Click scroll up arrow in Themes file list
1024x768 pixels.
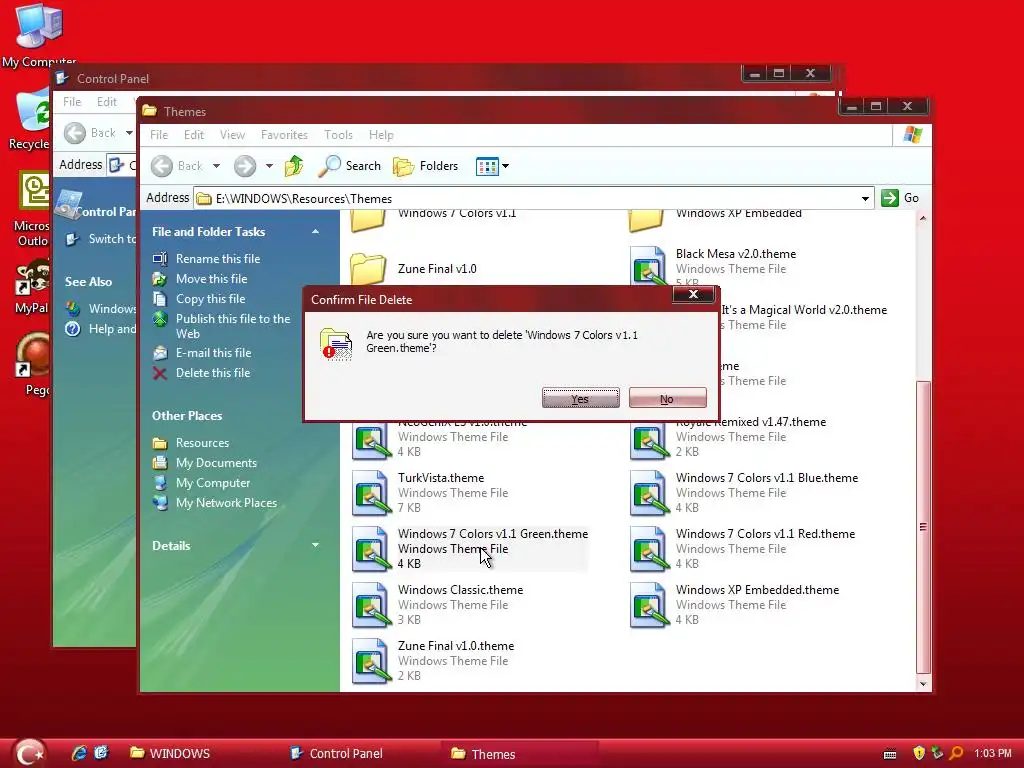923,218
